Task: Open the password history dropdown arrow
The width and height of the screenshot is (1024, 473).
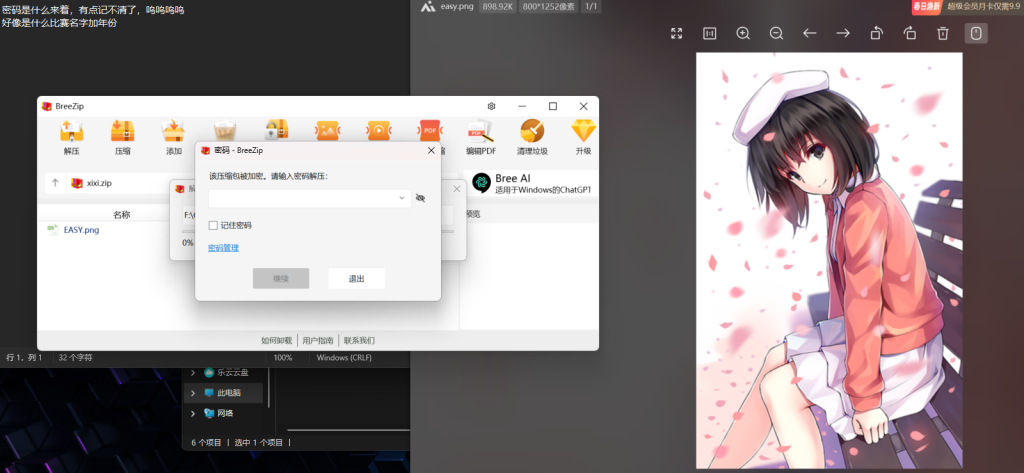Action: pyautogui.click(x=402, y=198)
